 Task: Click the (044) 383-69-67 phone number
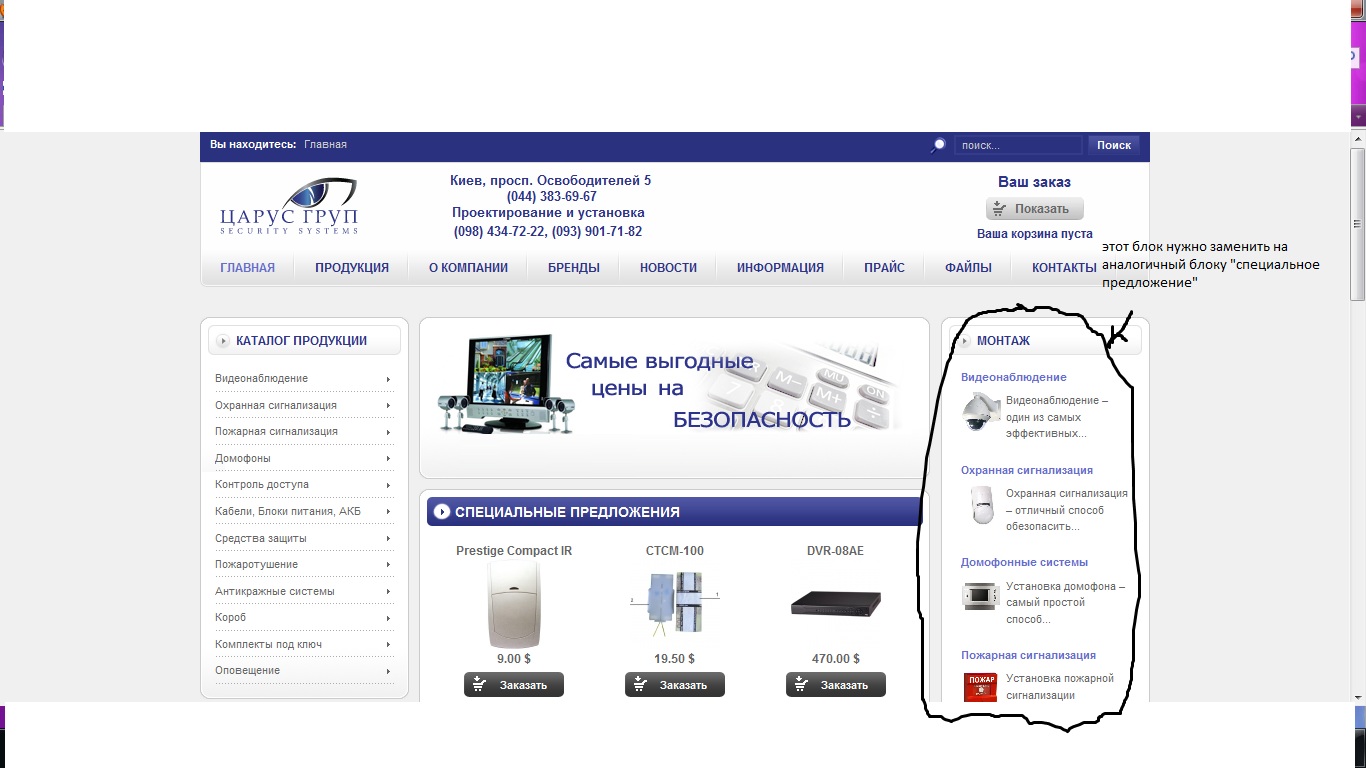click(552, 197)
